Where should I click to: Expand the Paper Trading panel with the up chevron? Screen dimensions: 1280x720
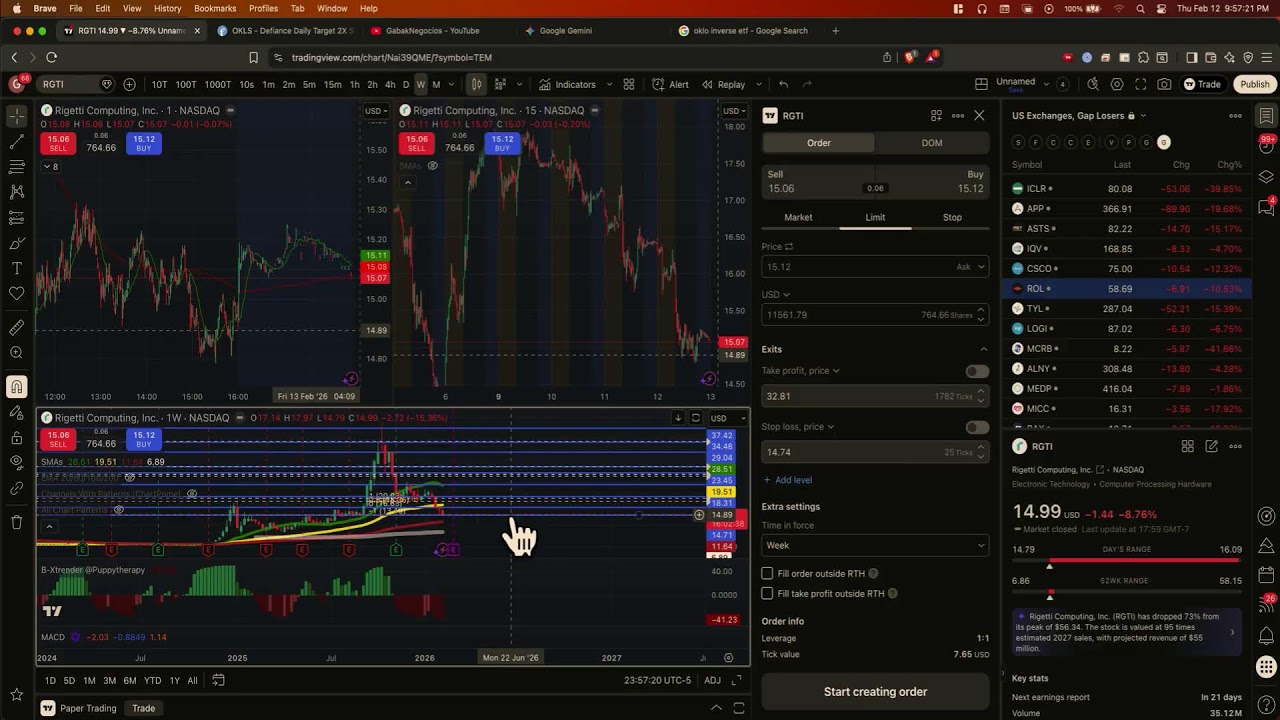coord(716,708)
